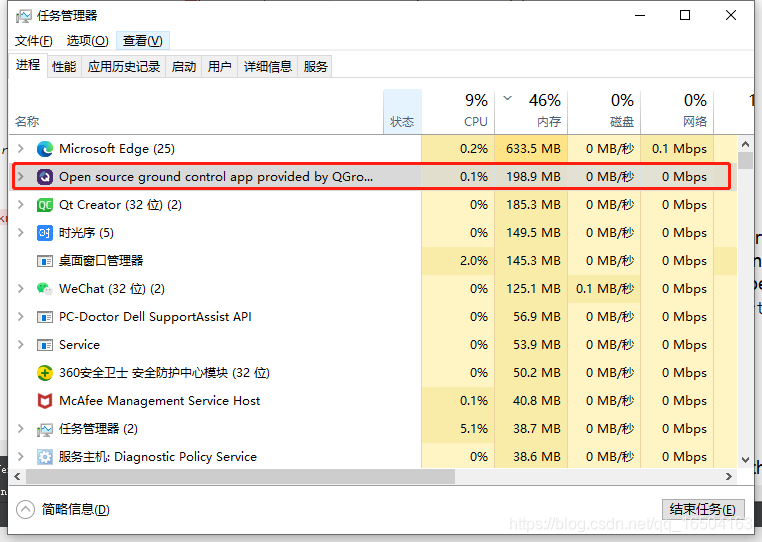Image resolution: width=762 pixels, height=542 pixels.
Task: Sort by the 状态 column header
Action: tap(402, 112)
